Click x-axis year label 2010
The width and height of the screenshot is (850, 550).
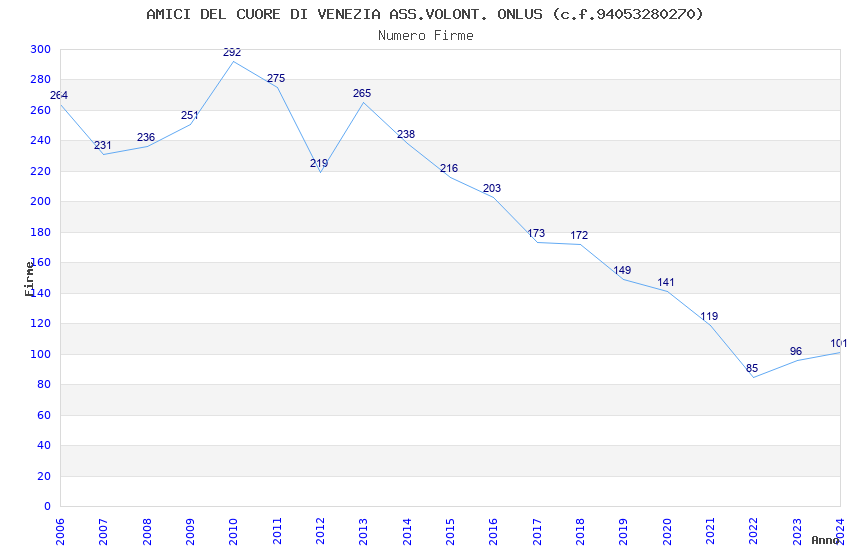pos(233,532)
